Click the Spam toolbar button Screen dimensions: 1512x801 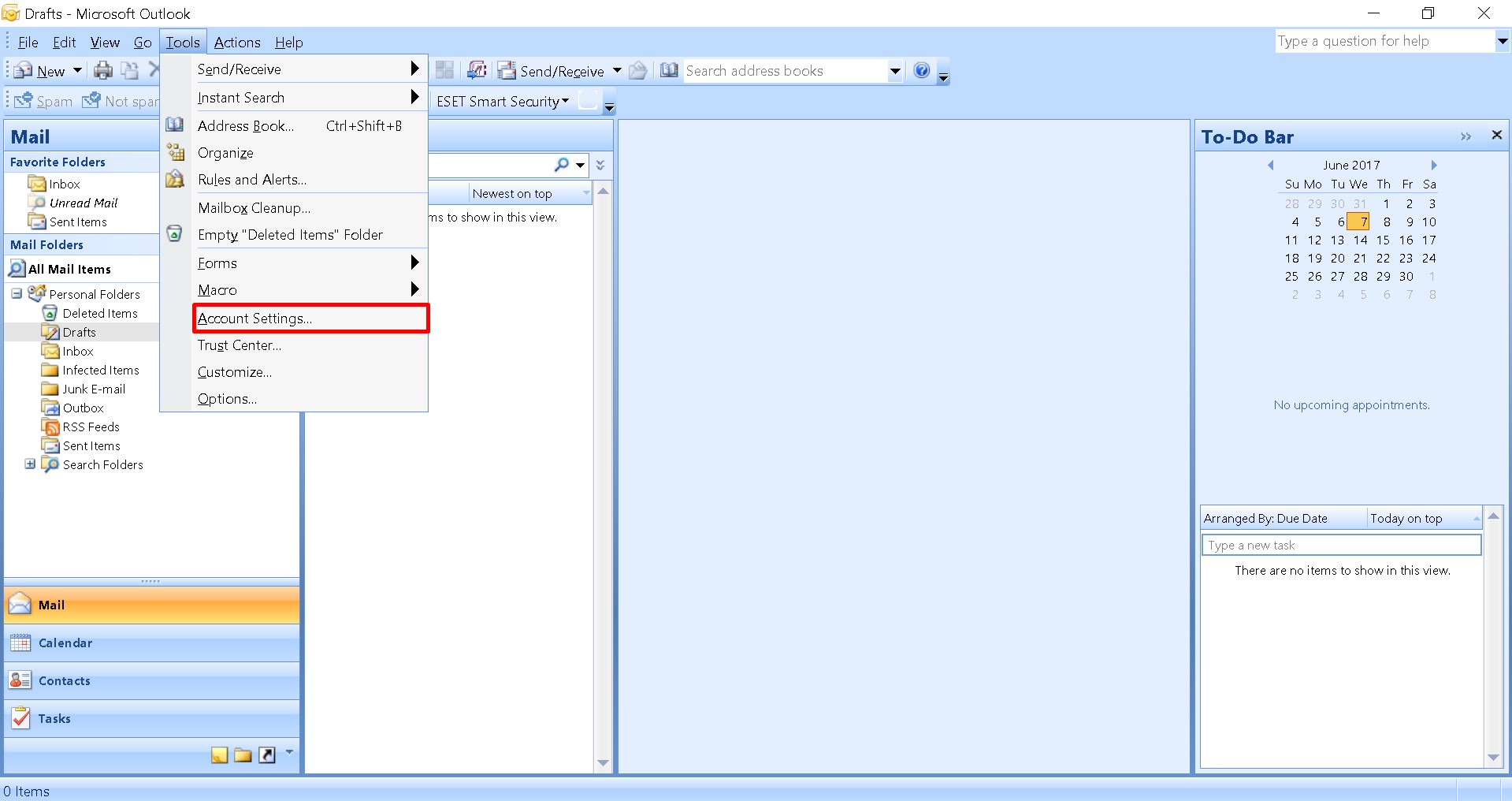pyautogui.click(x=43, y=101)
